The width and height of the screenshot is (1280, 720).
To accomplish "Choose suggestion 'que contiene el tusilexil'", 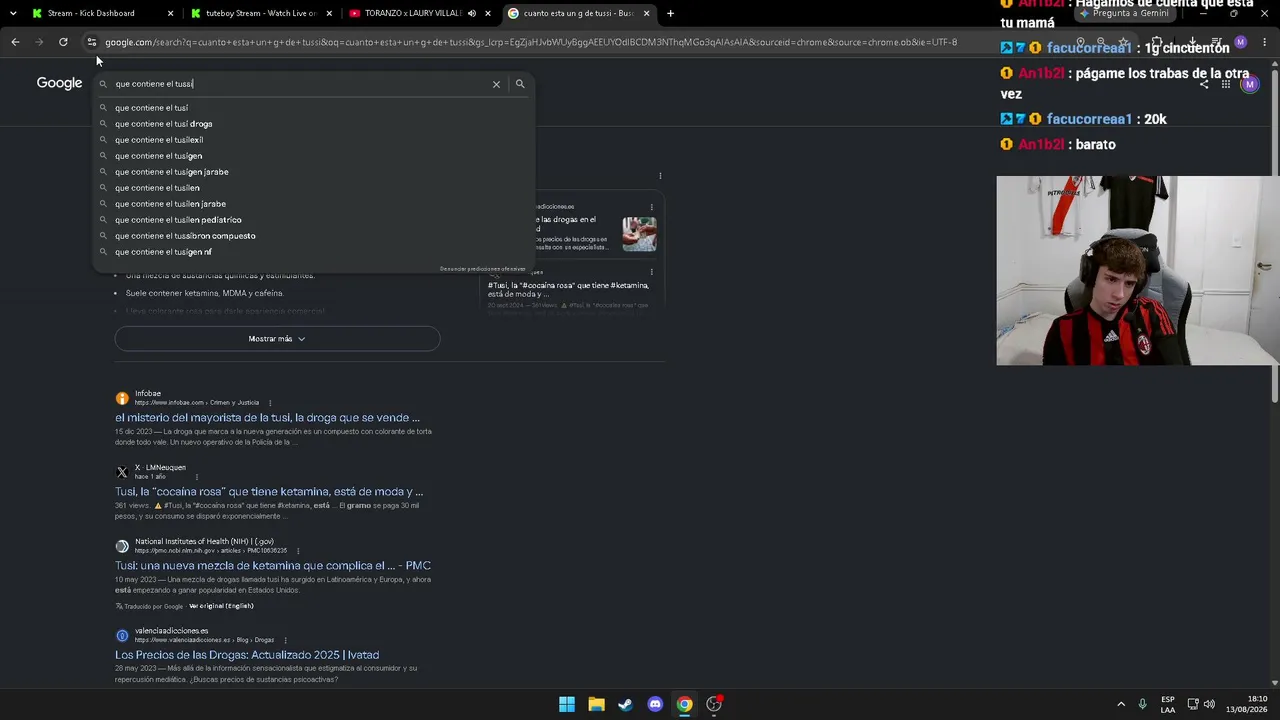I will (314, 140).
